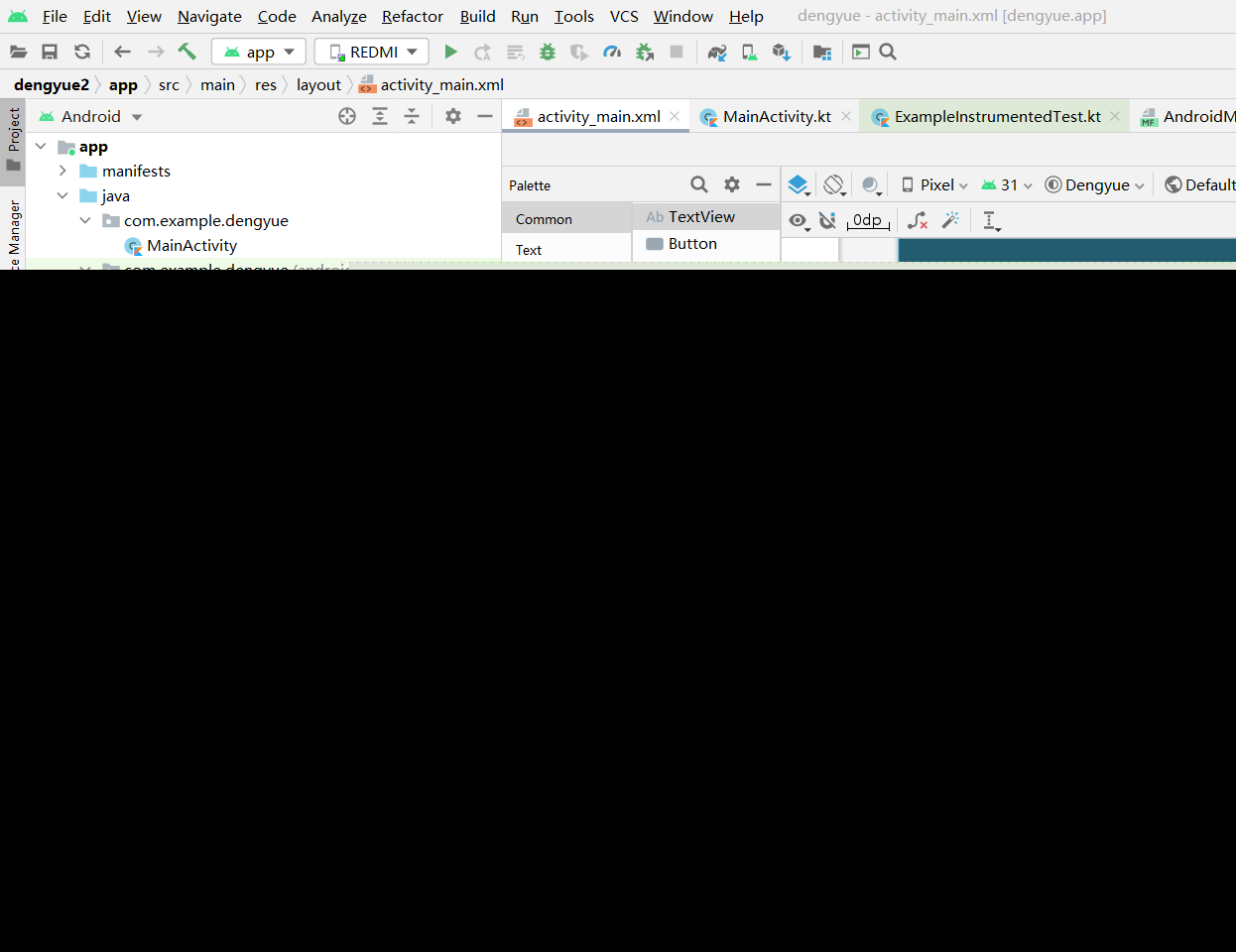Viewport: 1236px width, 952px height.
Task: Navigate forward with the right arrow
Action: coord(156,52)
